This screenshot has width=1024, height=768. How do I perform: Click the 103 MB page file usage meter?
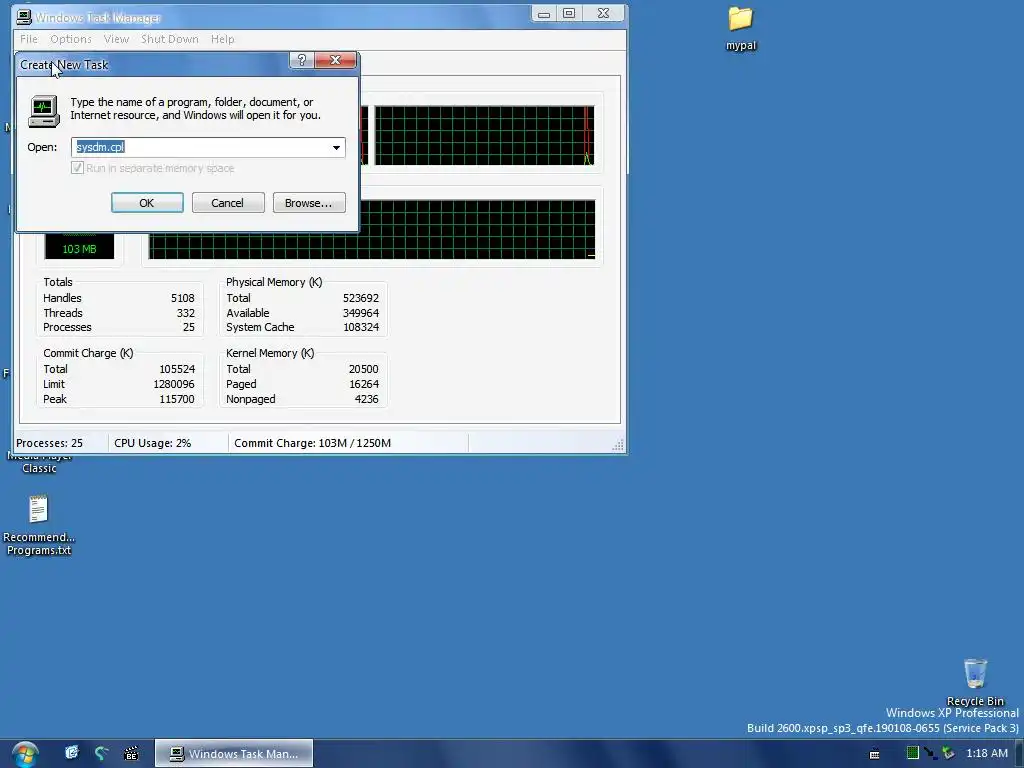coord(79,246)
